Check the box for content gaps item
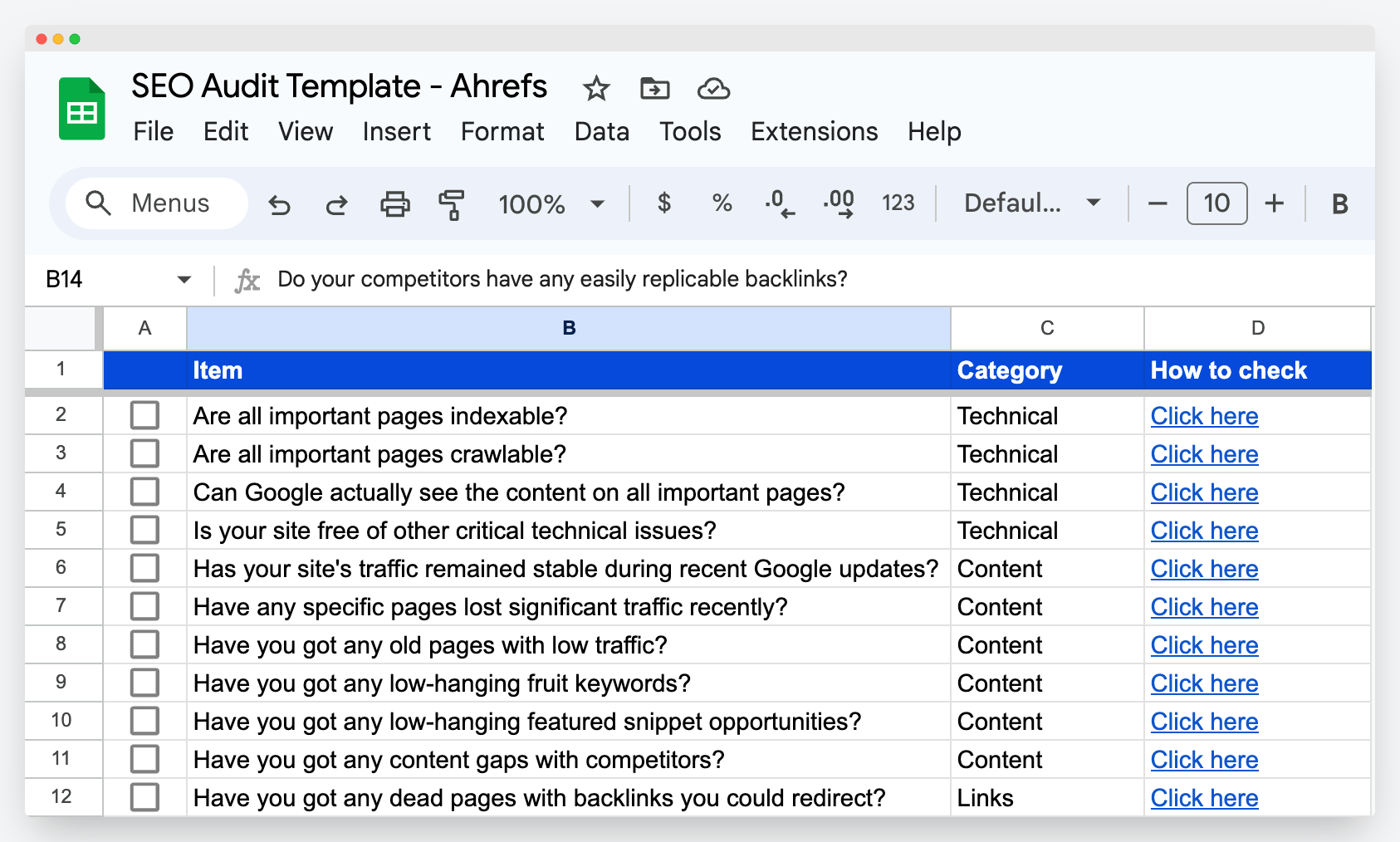Screen dimensions: 1400x842 pos(145,759)
